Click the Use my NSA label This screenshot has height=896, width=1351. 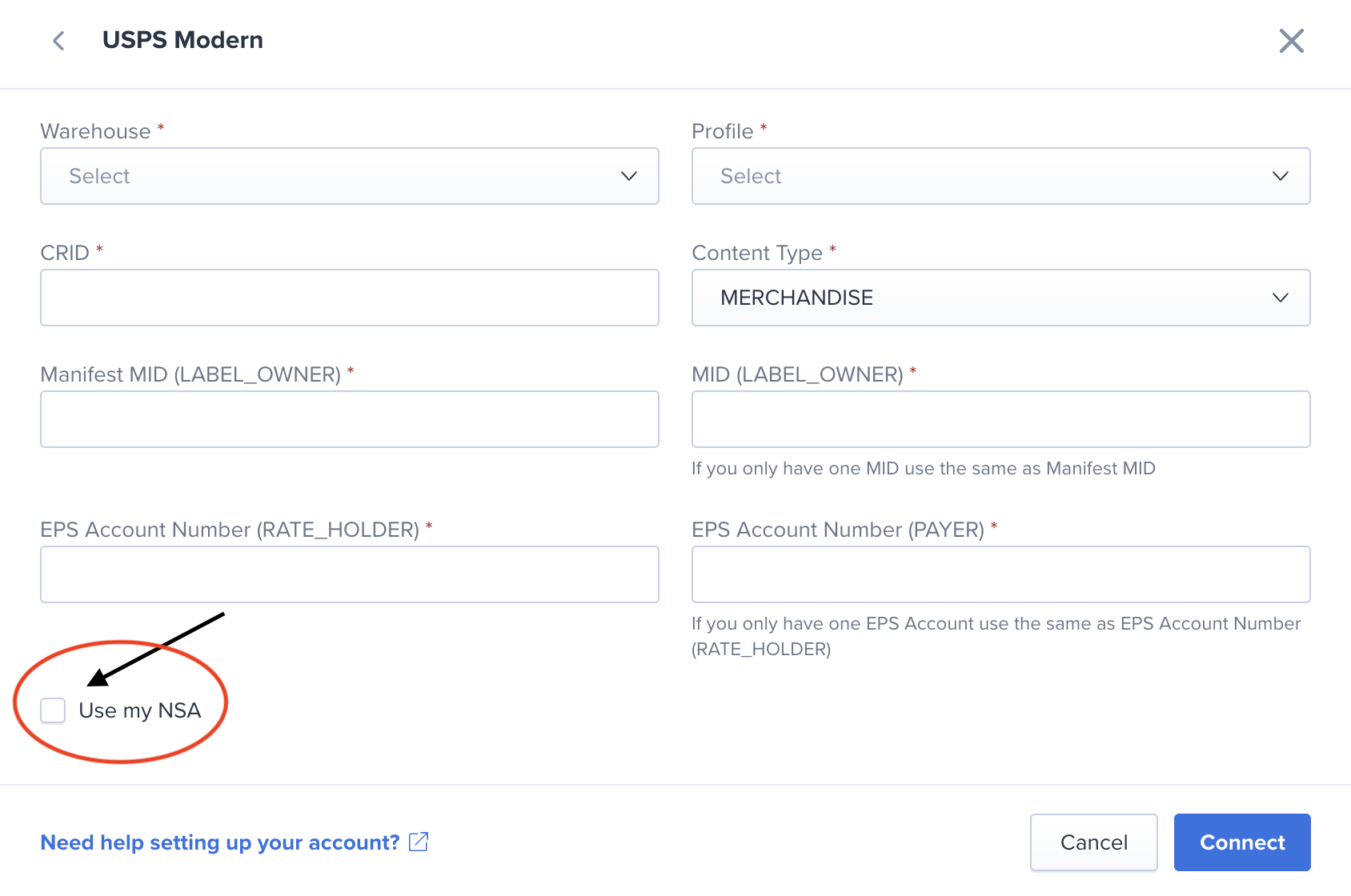[140, 710]
